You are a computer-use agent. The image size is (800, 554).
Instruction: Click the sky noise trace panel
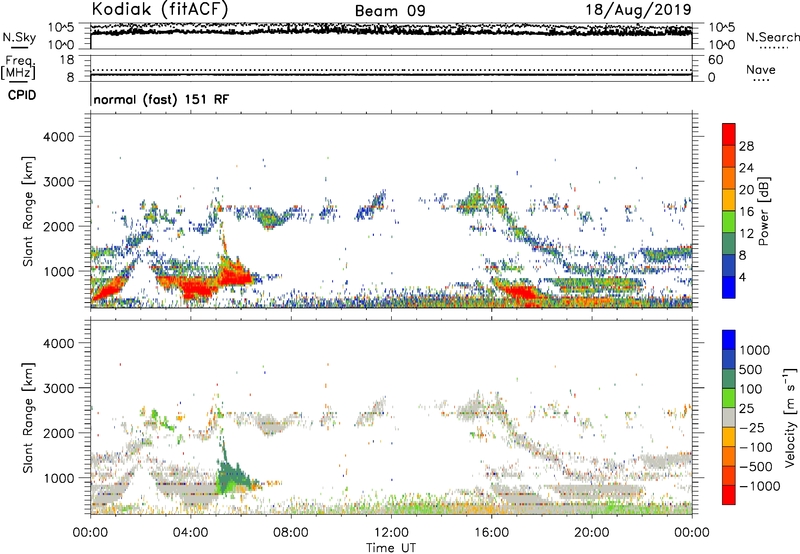[x=391, y=36]
